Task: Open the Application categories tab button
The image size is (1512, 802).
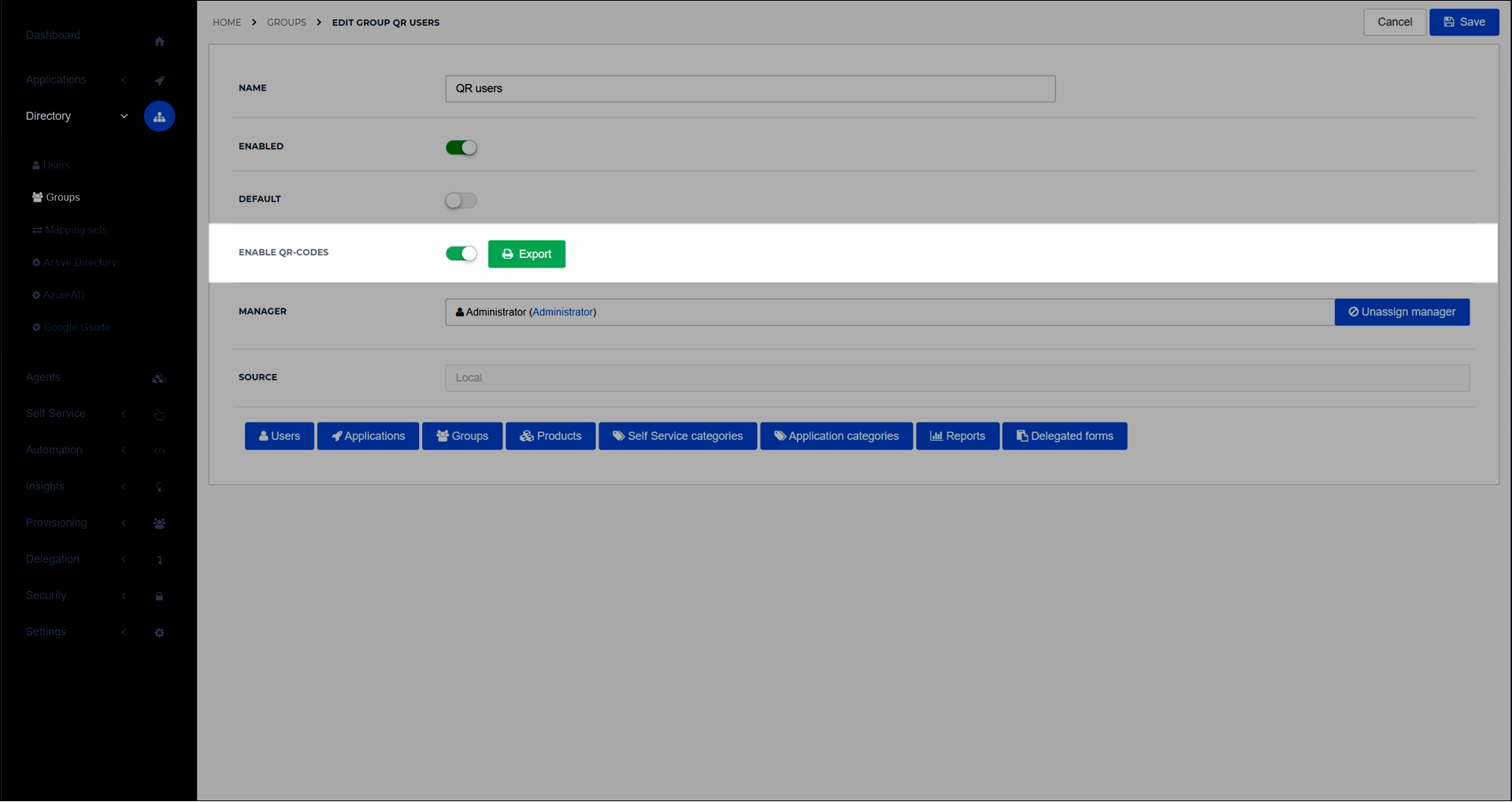Action: 836,437
